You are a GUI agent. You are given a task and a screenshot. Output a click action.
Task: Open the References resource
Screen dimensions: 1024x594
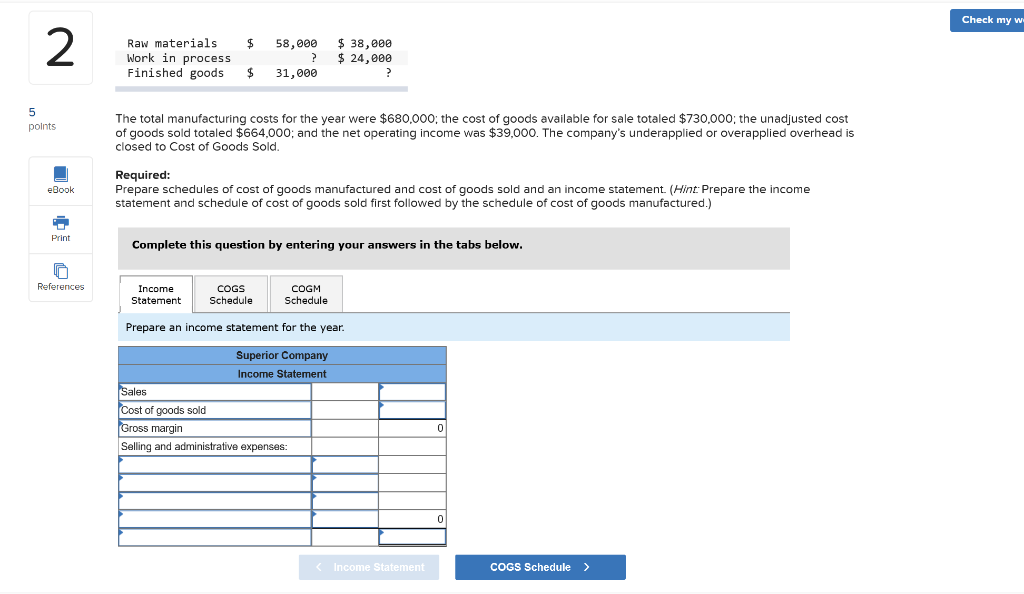click(x=61, y=277)
